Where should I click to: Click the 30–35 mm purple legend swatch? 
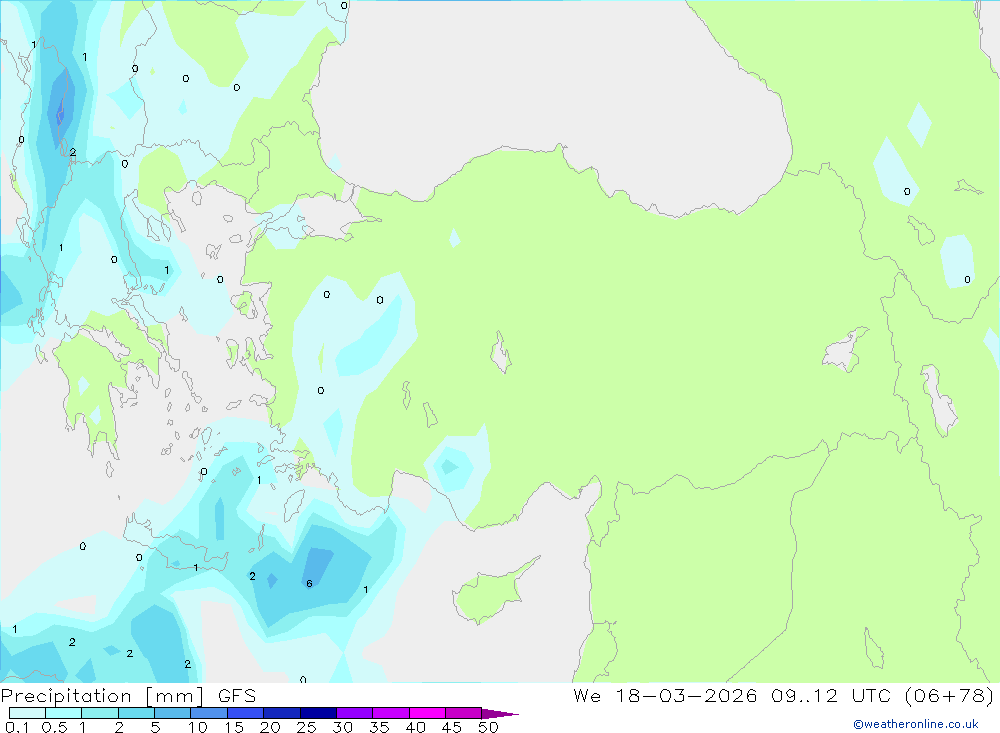coord(355,713)
